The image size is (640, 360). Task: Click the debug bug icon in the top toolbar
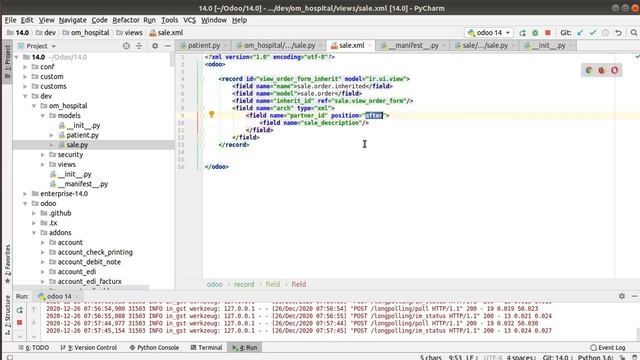(535, 33)
